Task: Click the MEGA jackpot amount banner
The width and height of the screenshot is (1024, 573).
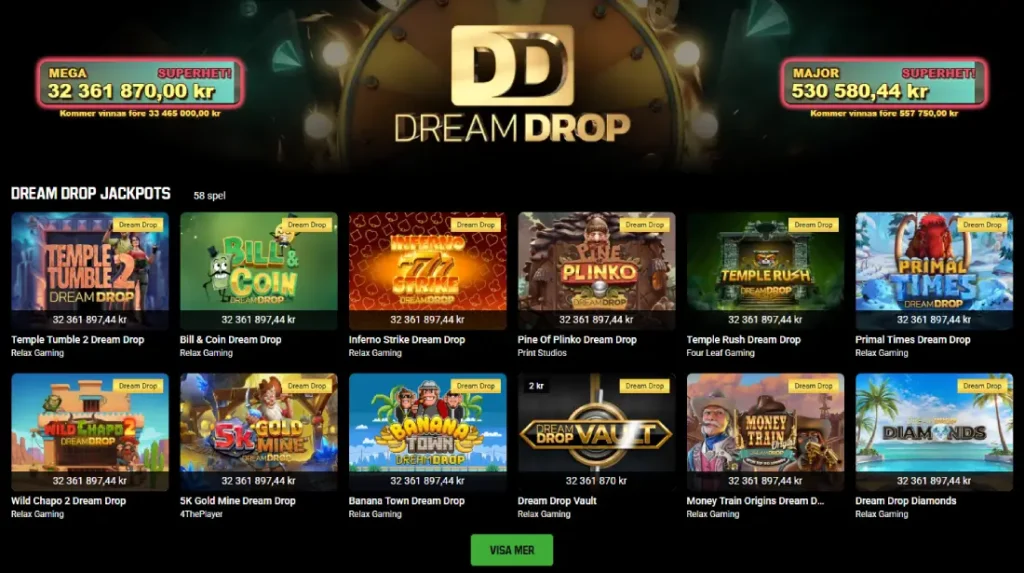Action: (x=140, y=83)
